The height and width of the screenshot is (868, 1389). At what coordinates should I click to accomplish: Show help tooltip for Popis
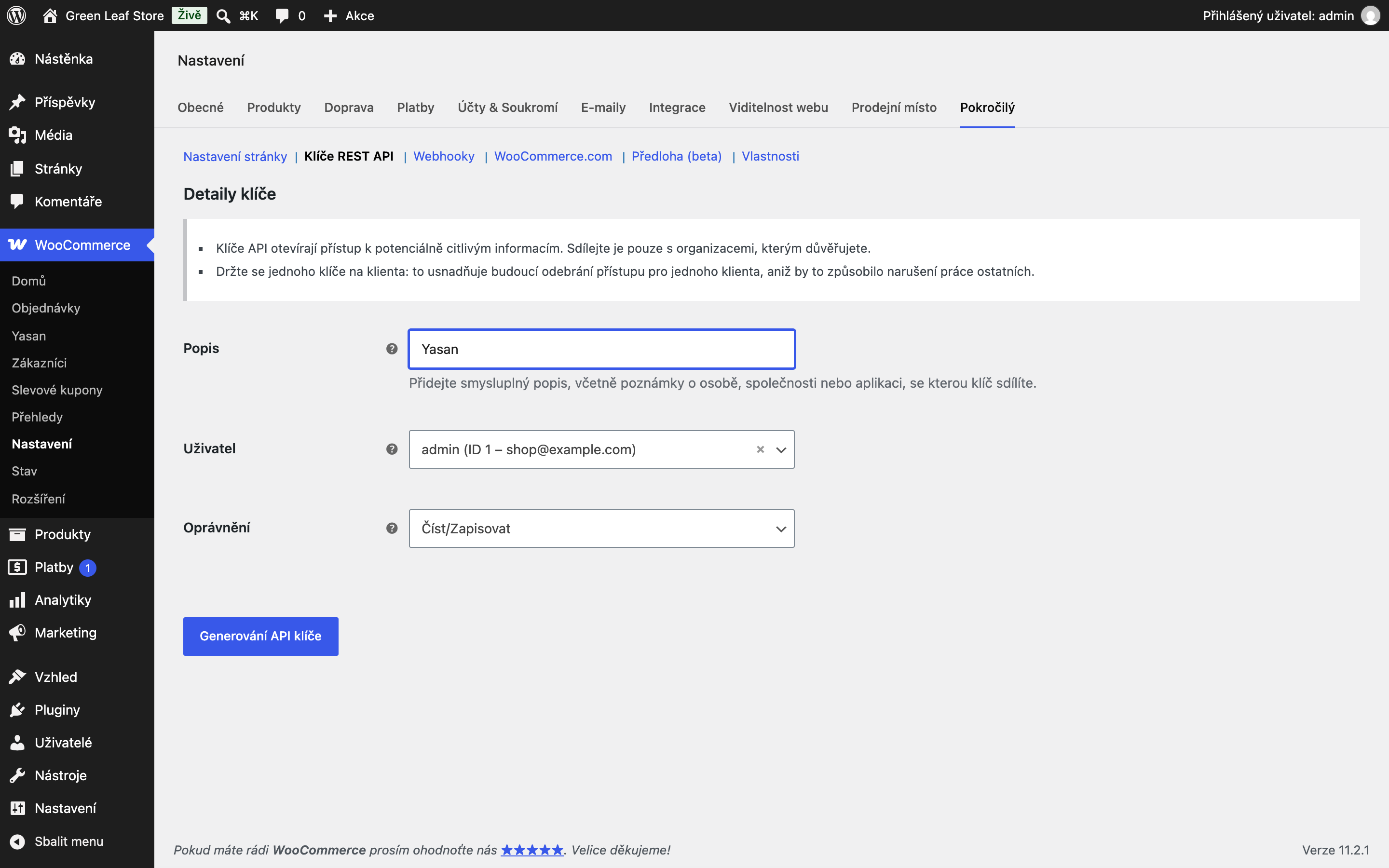pos(392,349)
